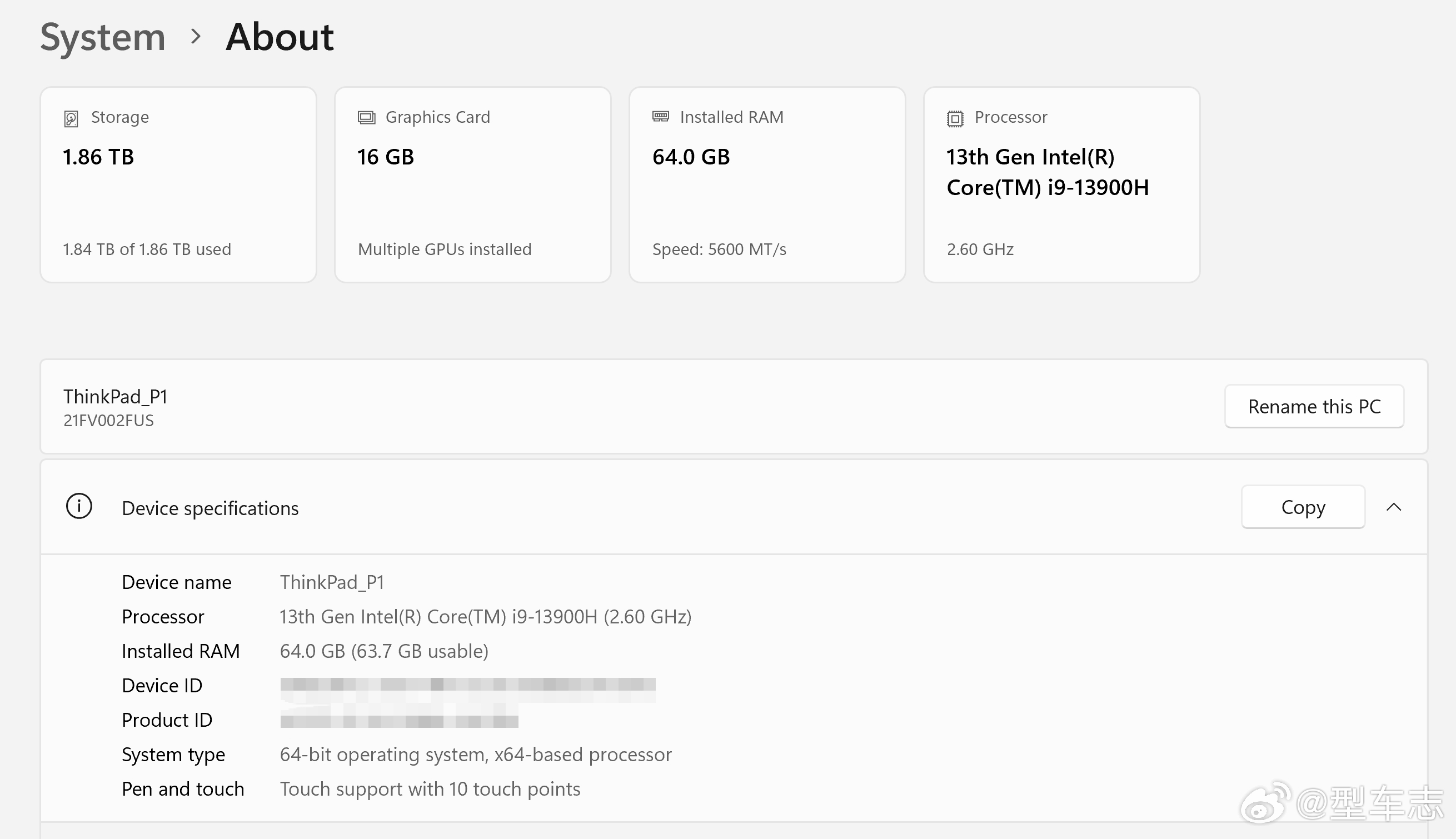Image resolution: width=1456 pixels, height=839 pixels.
Task: Copy the device specifications
Action: [x=1303, y=507]
